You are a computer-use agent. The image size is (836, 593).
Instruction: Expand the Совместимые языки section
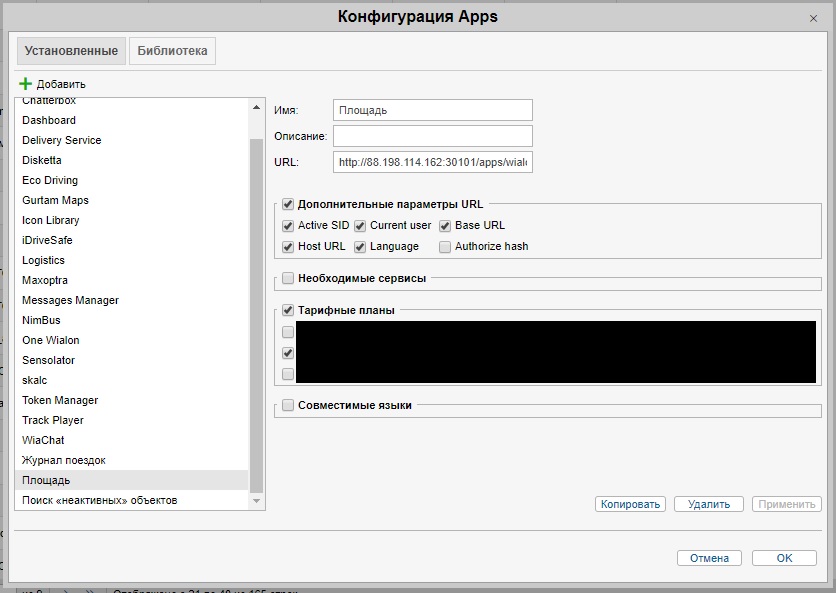[x=288, y=406]
